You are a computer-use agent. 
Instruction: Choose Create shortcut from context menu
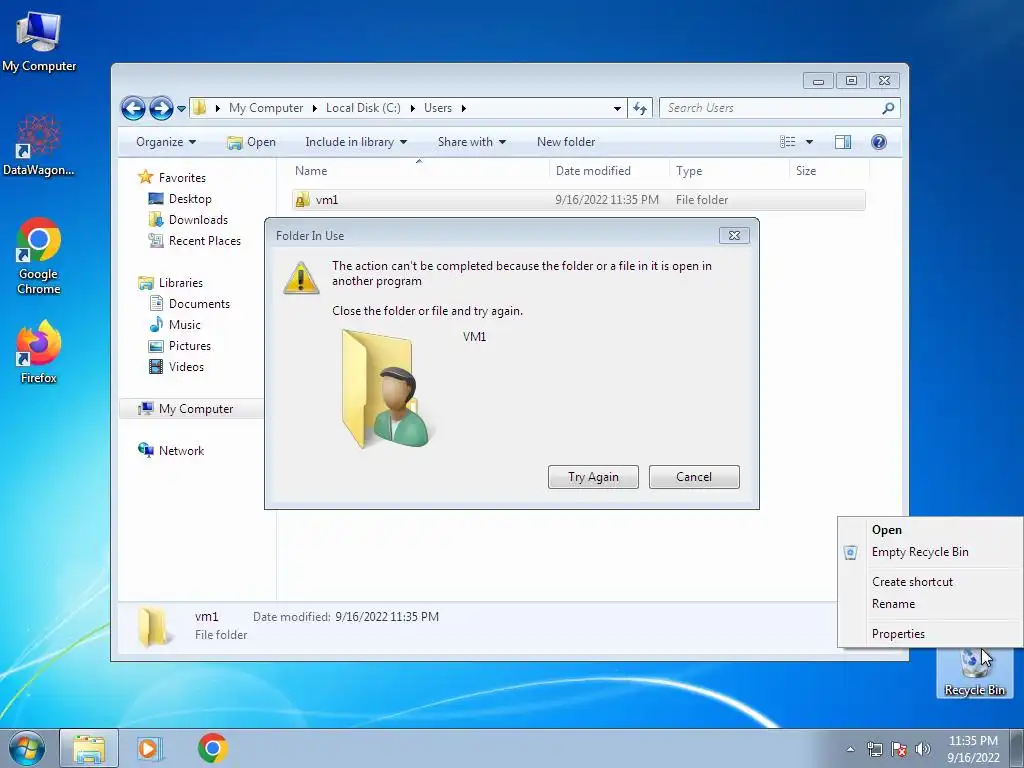(930, 582)
